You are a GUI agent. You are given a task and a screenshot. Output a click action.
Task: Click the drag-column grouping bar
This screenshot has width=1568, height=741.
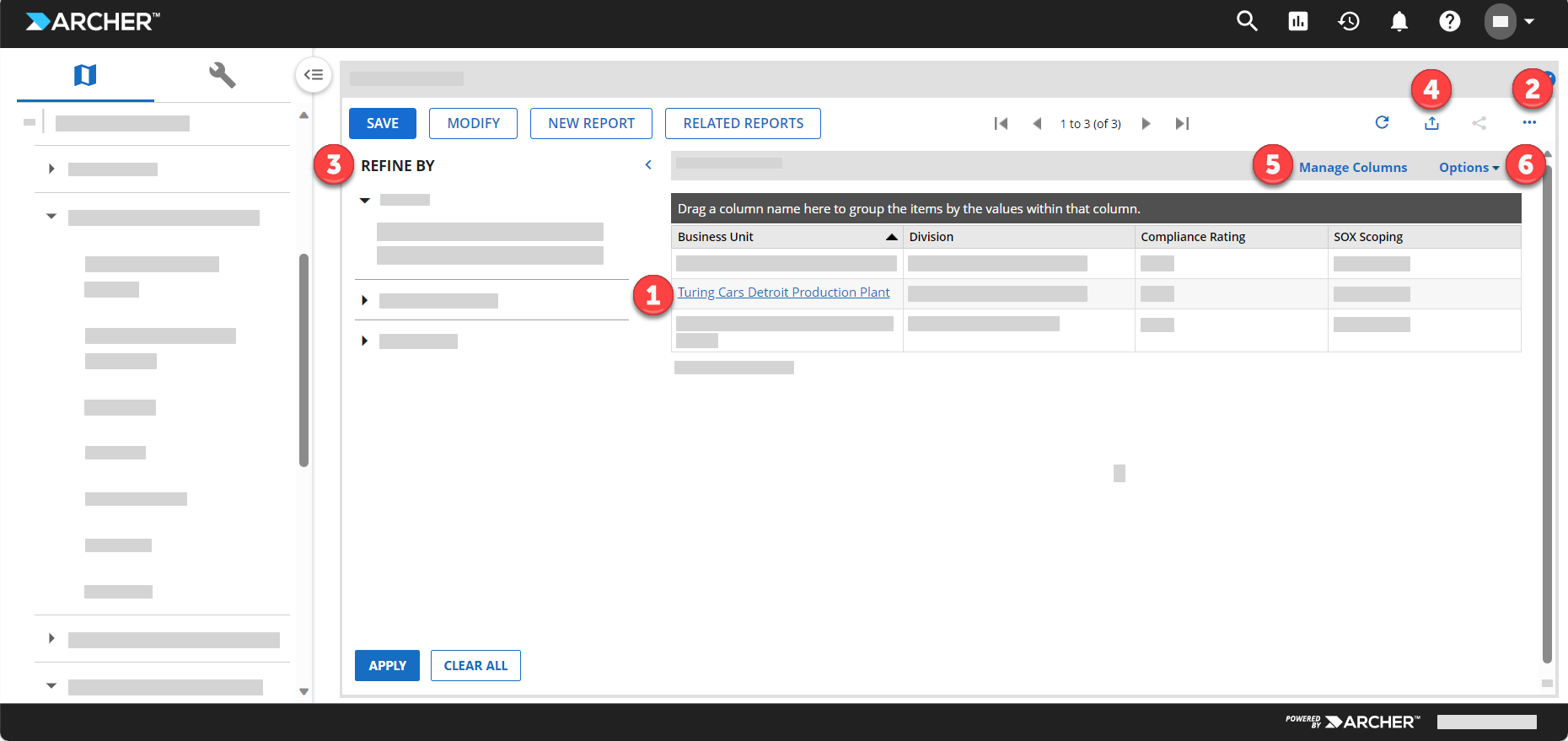pyautogui.click(x=1096, y=208)
